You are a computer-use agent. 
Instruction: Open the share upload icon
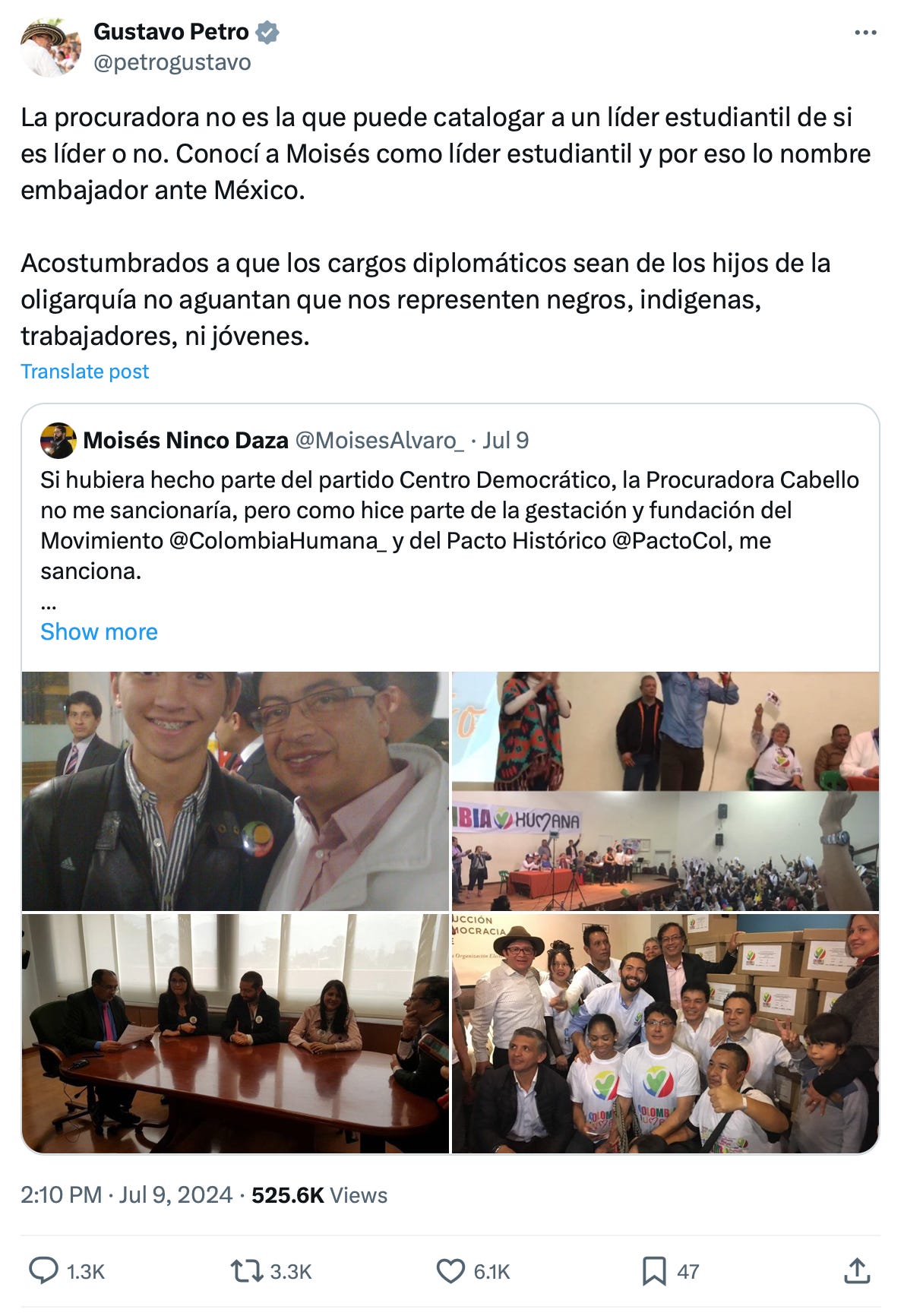856,1270
